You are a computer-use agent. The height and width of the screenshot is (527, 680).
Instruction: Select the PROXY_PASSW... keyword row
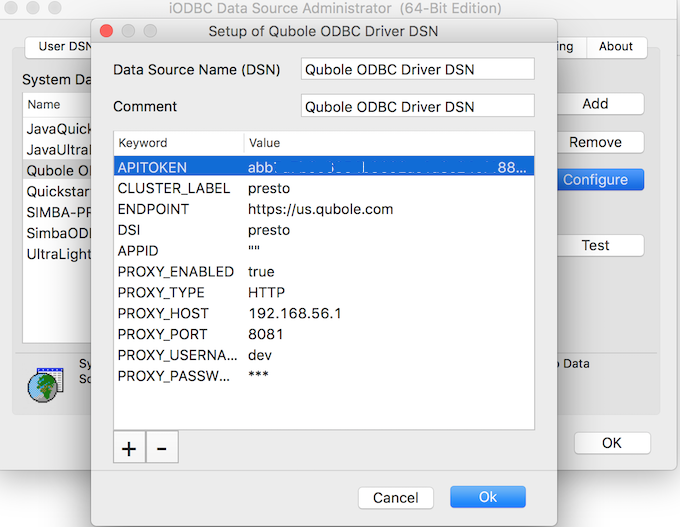[x=324, y=376]
